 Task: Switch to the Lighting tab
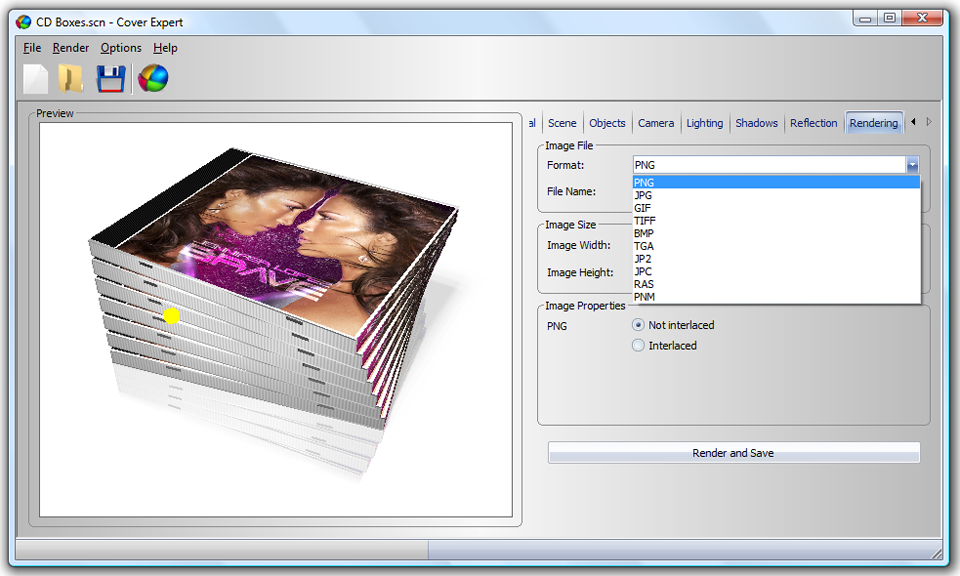click(x=704, y=123)
